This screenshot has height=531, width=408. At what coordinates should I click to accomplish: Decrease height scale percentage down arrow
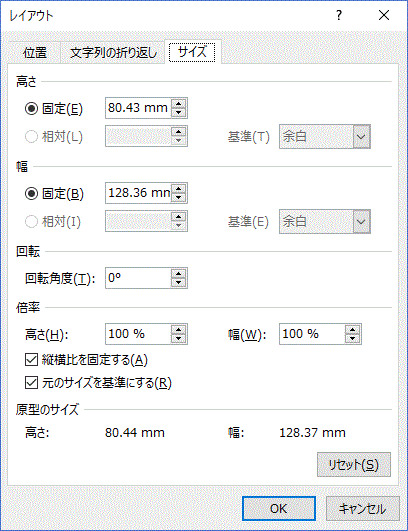click(179, 339)
